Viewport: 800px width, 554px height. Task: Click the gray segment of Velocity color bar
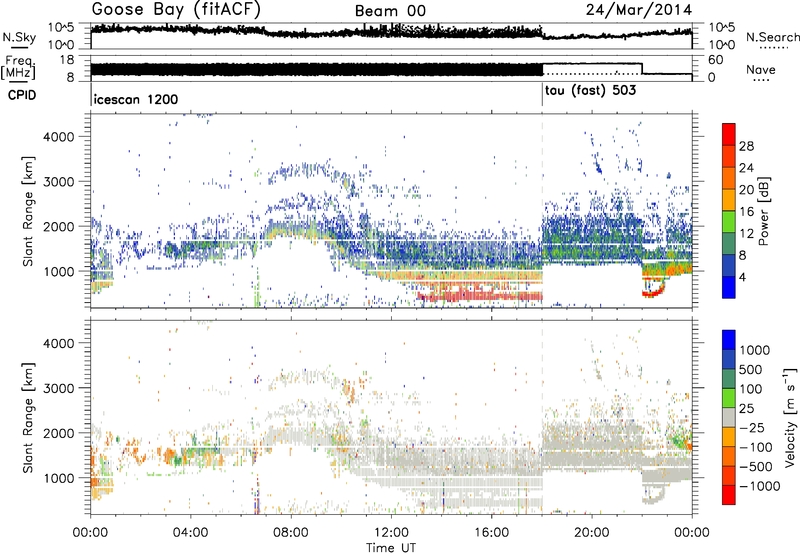point(729,417)
